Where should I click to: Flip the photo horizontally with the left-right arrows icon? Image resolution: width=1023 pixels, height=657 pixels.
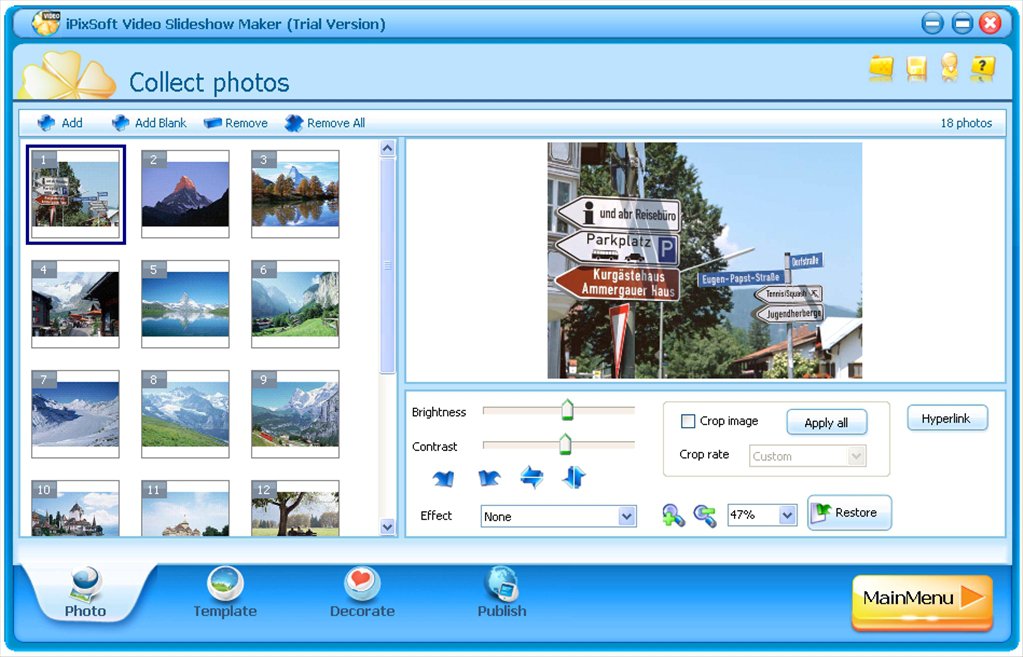pos(532,478)
